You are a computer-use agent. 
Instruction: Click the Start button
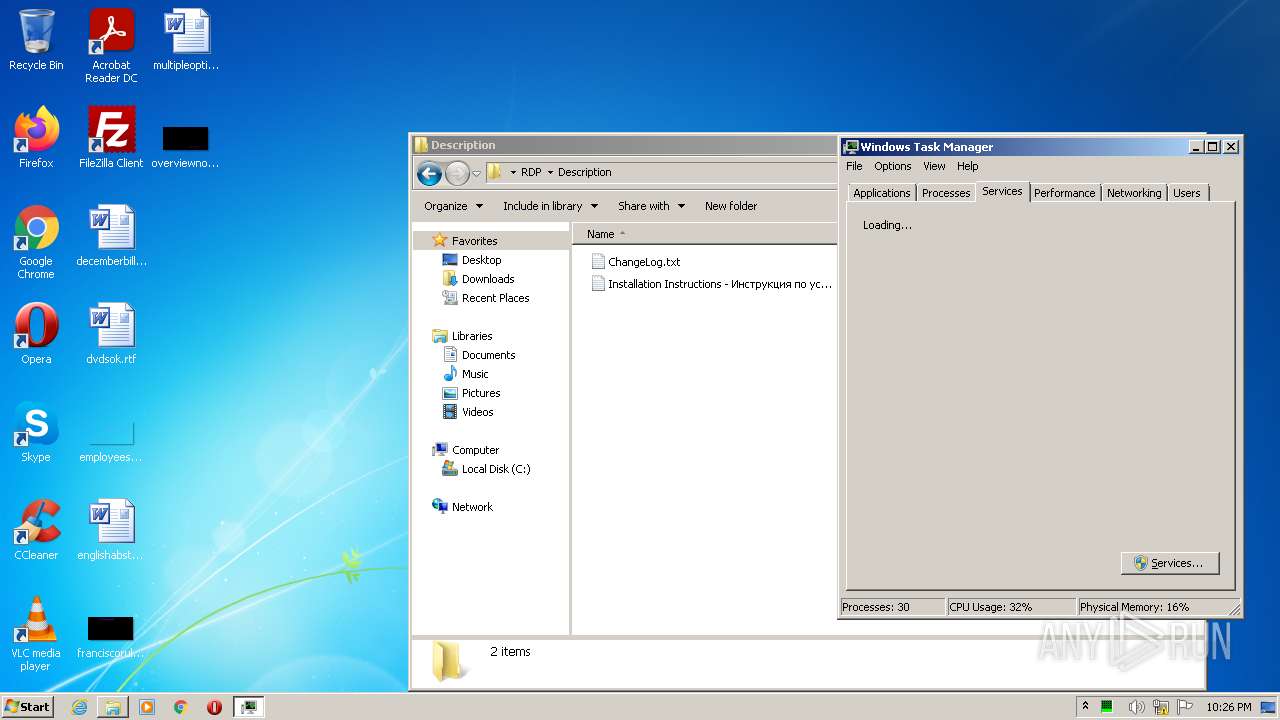point(28,706)
